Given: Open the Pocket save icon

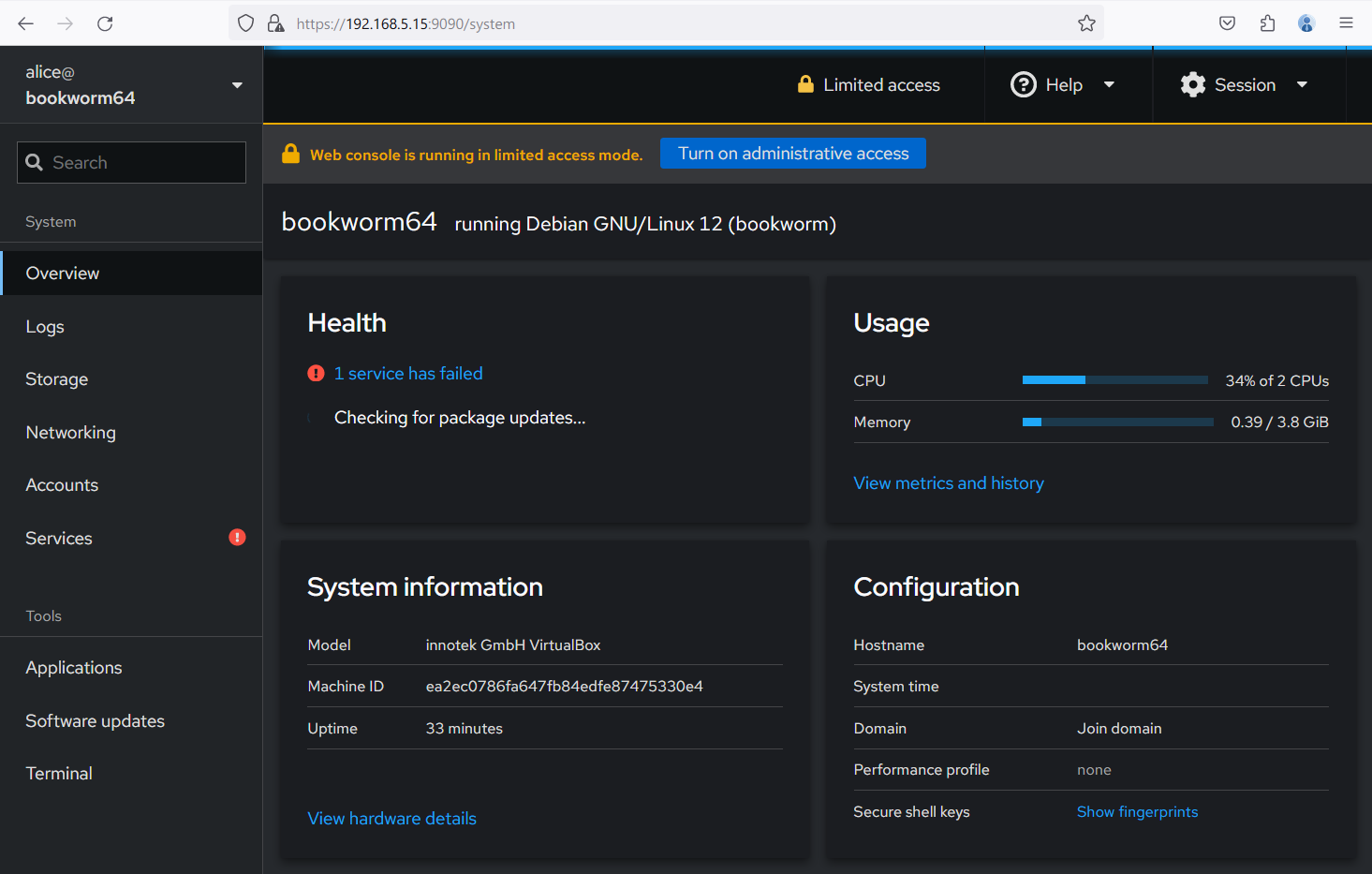Looking at the screenshot, I should (x=1227, y=23).
